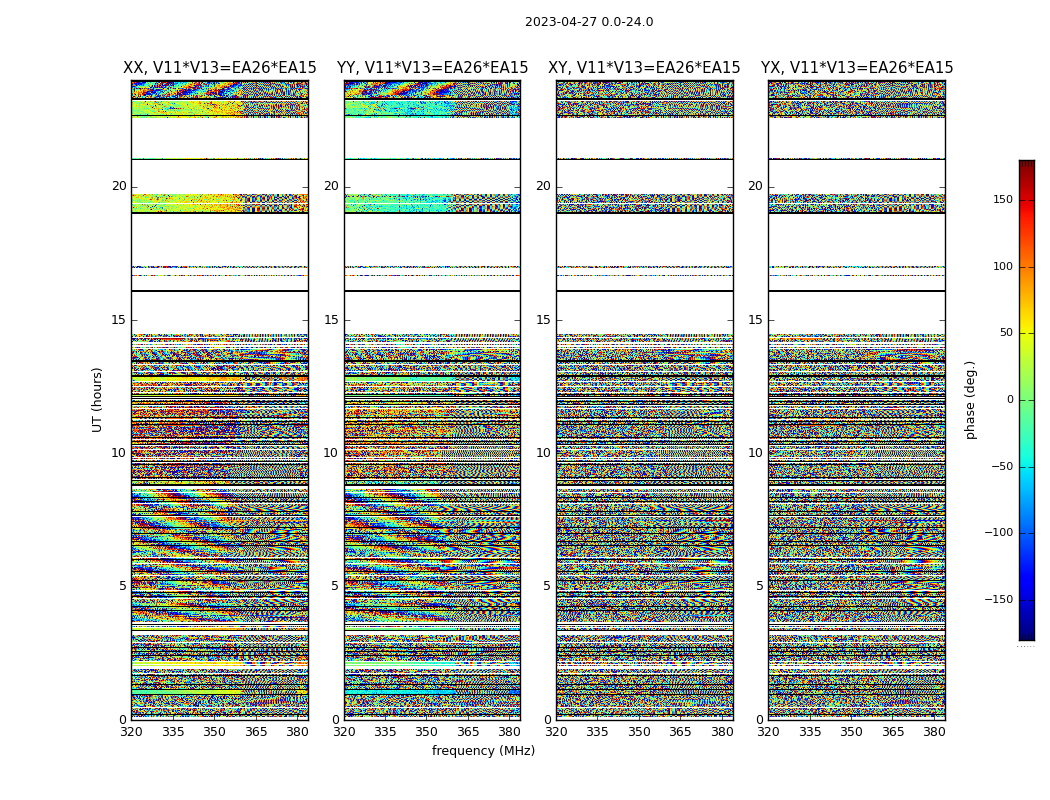Viewport: 1050px width, 800px height.
Task: Click the phase colorbar gradient
Action: 1027,400
